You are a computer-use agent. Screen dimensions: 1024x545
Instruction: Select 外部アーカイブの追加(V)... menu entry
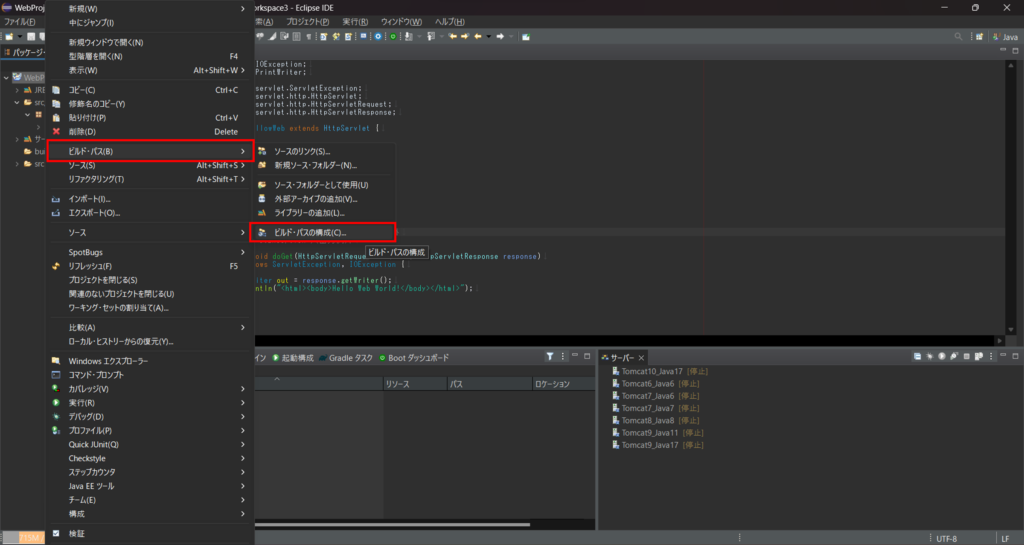pyautogui.click(x=315, y=199)
